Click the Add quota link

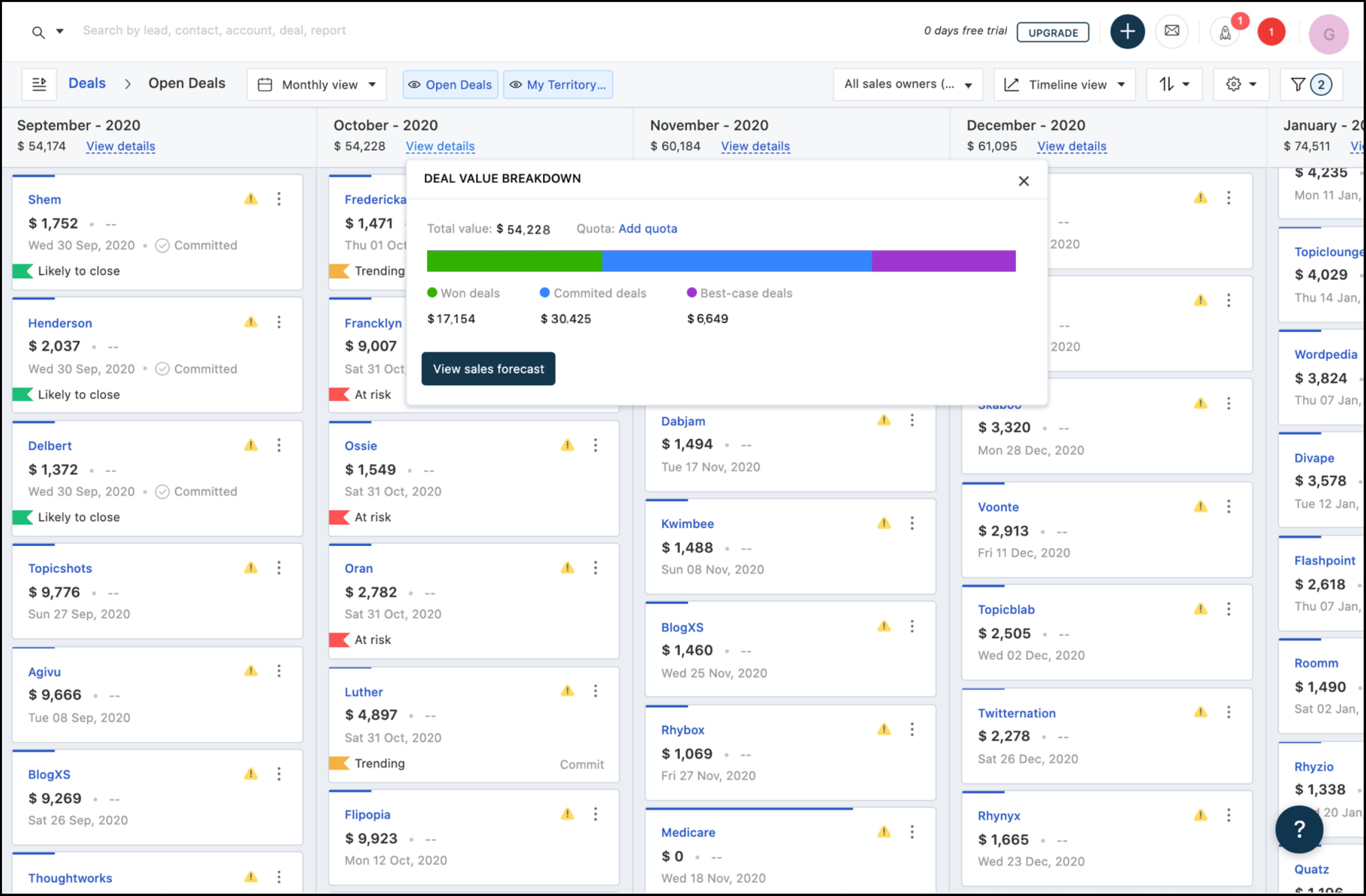[x=647, y=229]
